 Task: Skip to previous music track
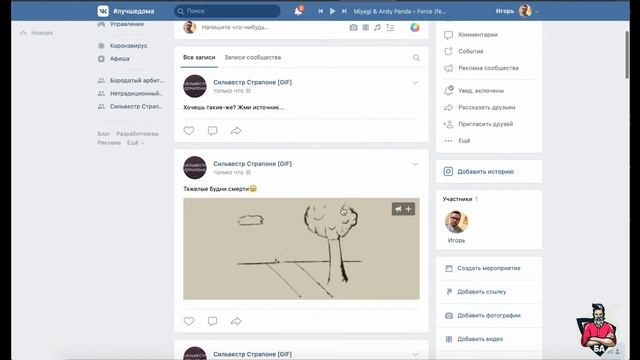tap(320, 11)
